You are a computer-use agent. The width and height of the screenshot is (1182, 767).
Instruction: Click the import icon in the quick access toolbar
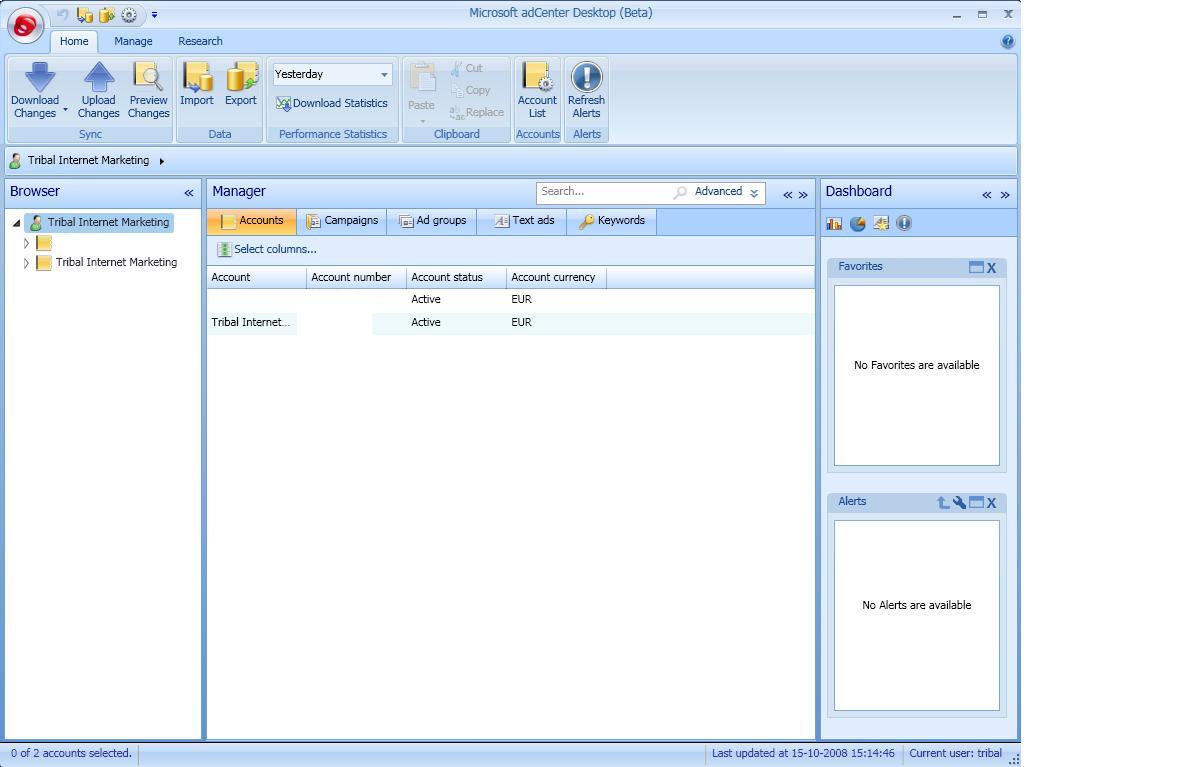coord(84,14)
